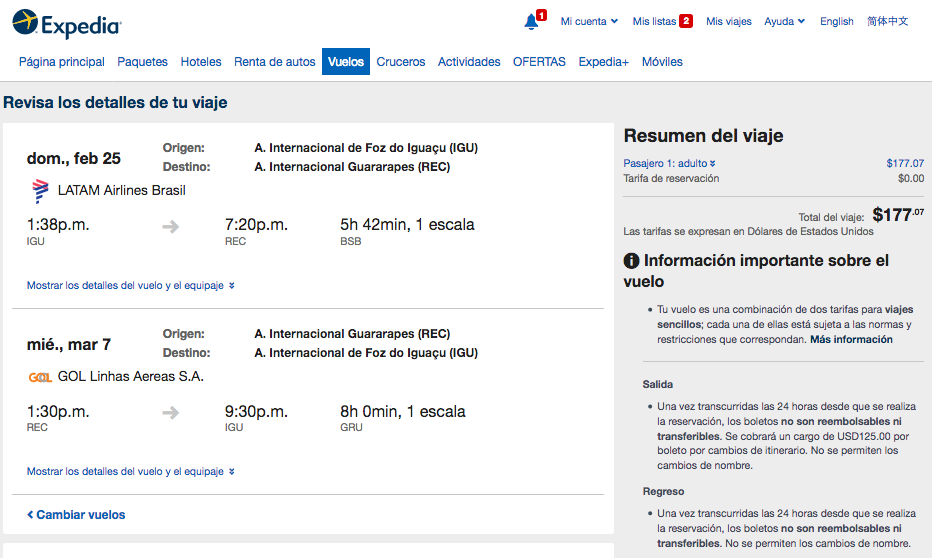The height and width of the screenshot is (558, 932).
Task: Open Mis listas link
Action: (x=654, y=21)
